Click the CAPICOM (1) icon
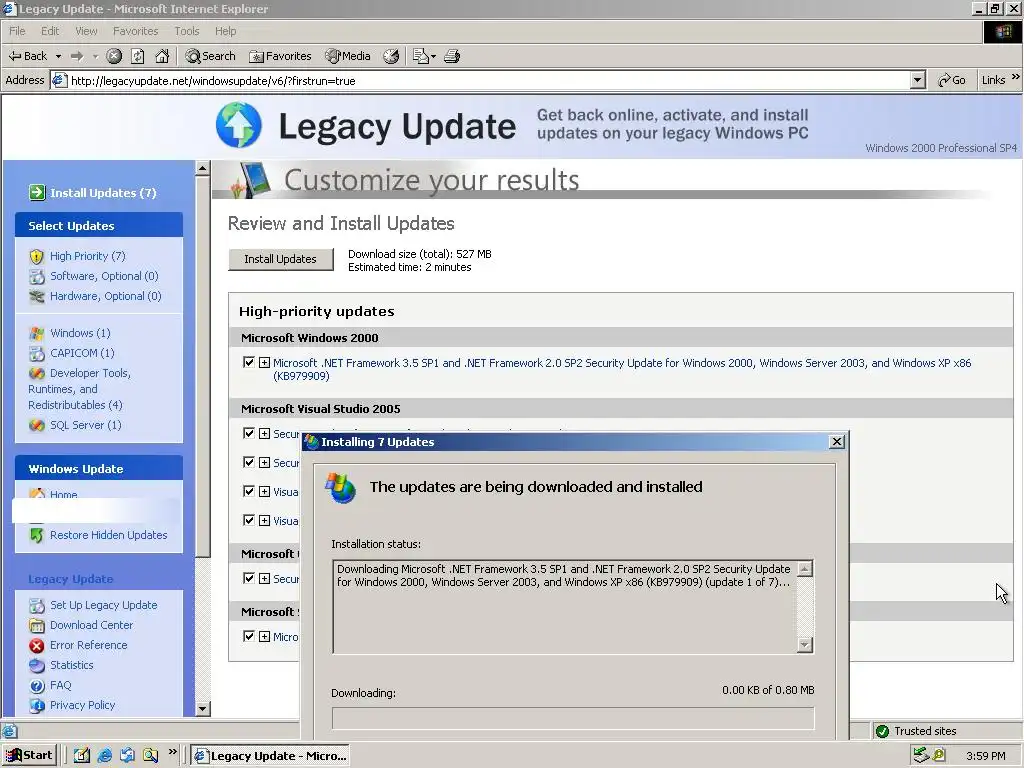Image resolution: width=1024 pixels, height=768 pixels. [37, 353]
